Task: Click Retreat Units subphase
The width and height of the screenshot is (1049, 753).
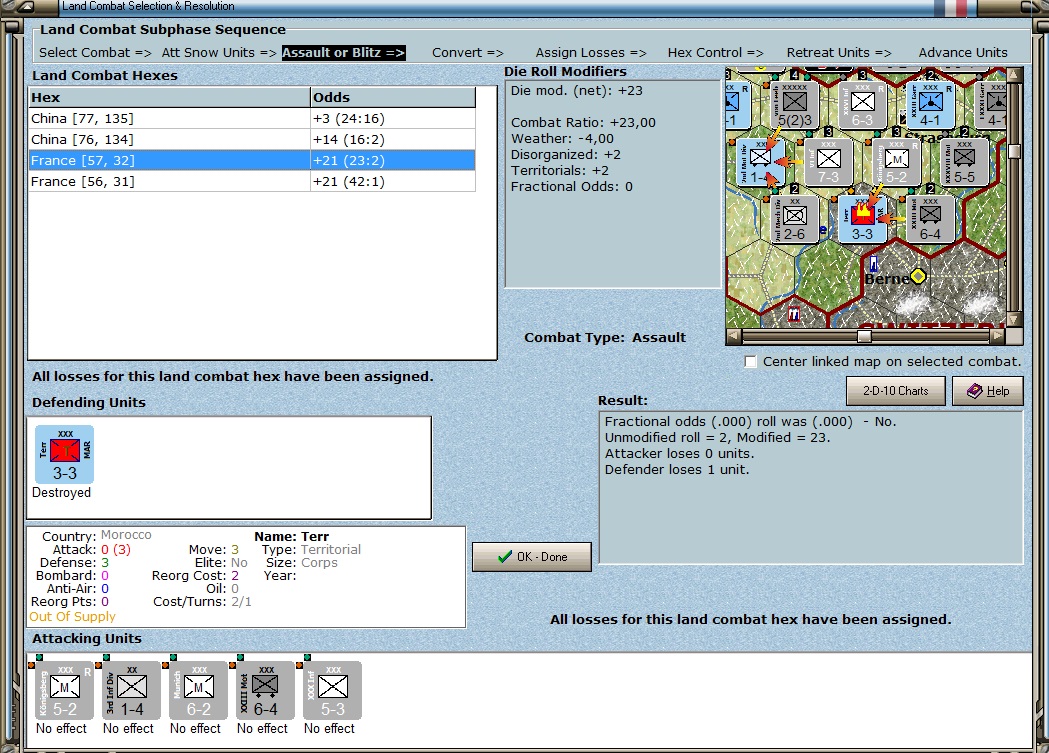Action: [839, 52]
